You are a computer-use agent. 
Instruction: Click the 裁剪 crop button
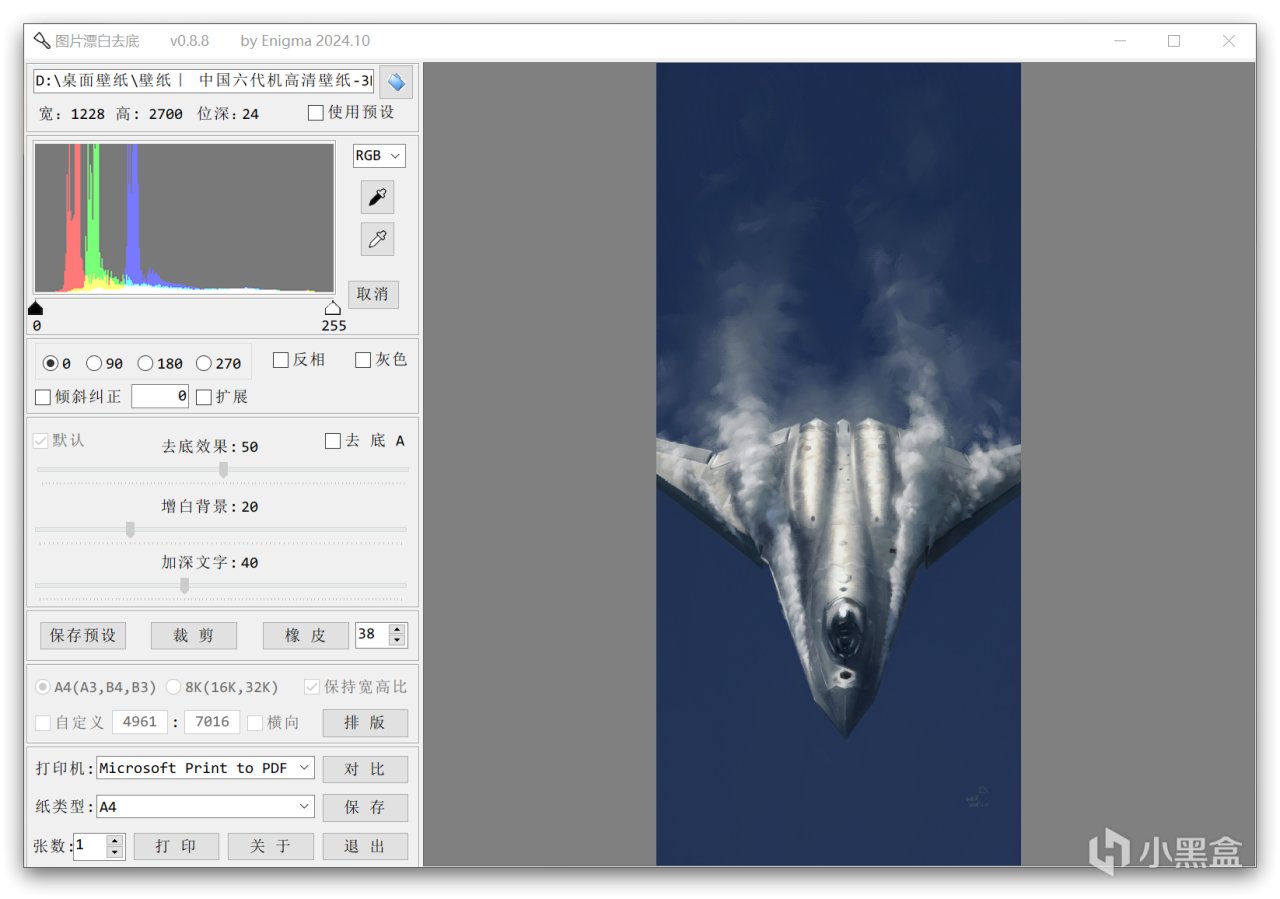coord(194,635)
